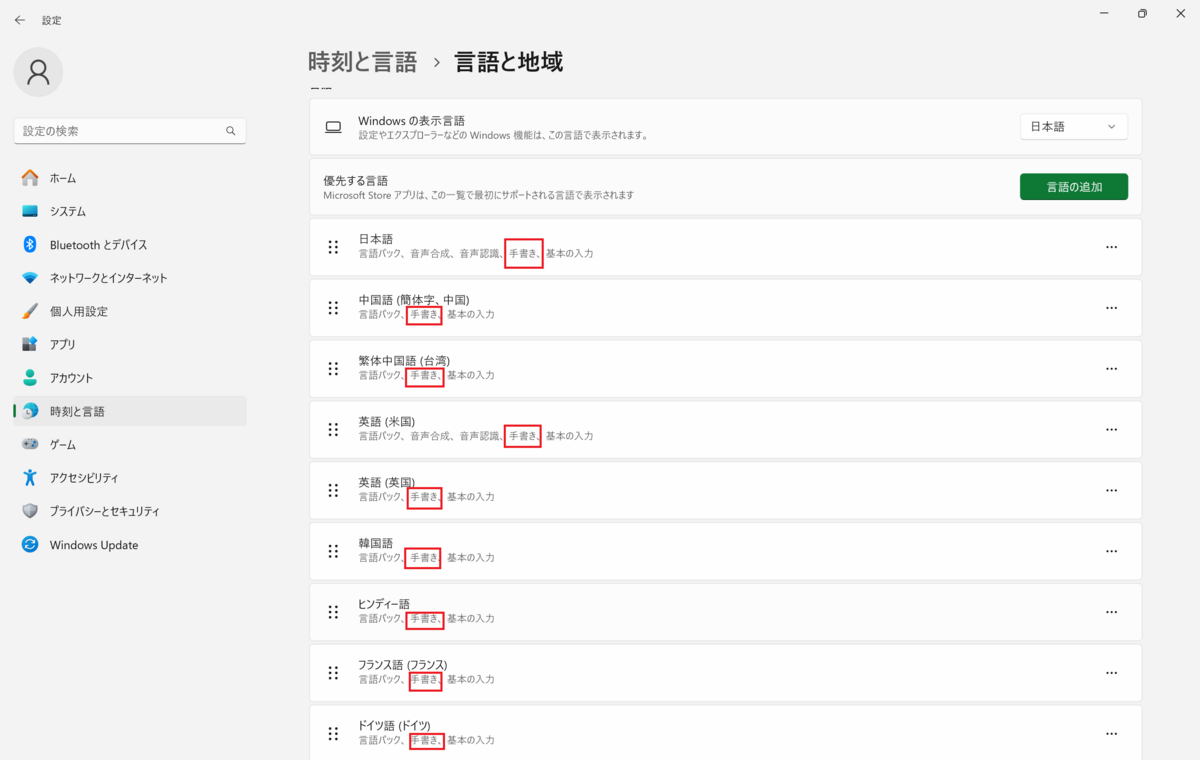The image size is (1200, 760).
Task: Open the more options menu for 英語 (英国)
Action: pyautogui.click(x=1111, y=490)
